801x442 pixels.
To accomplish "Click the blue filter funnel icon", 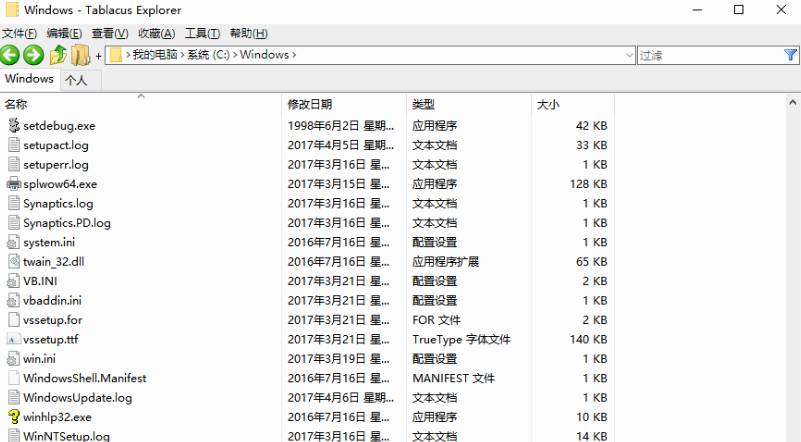I will (x=790, y=55).
